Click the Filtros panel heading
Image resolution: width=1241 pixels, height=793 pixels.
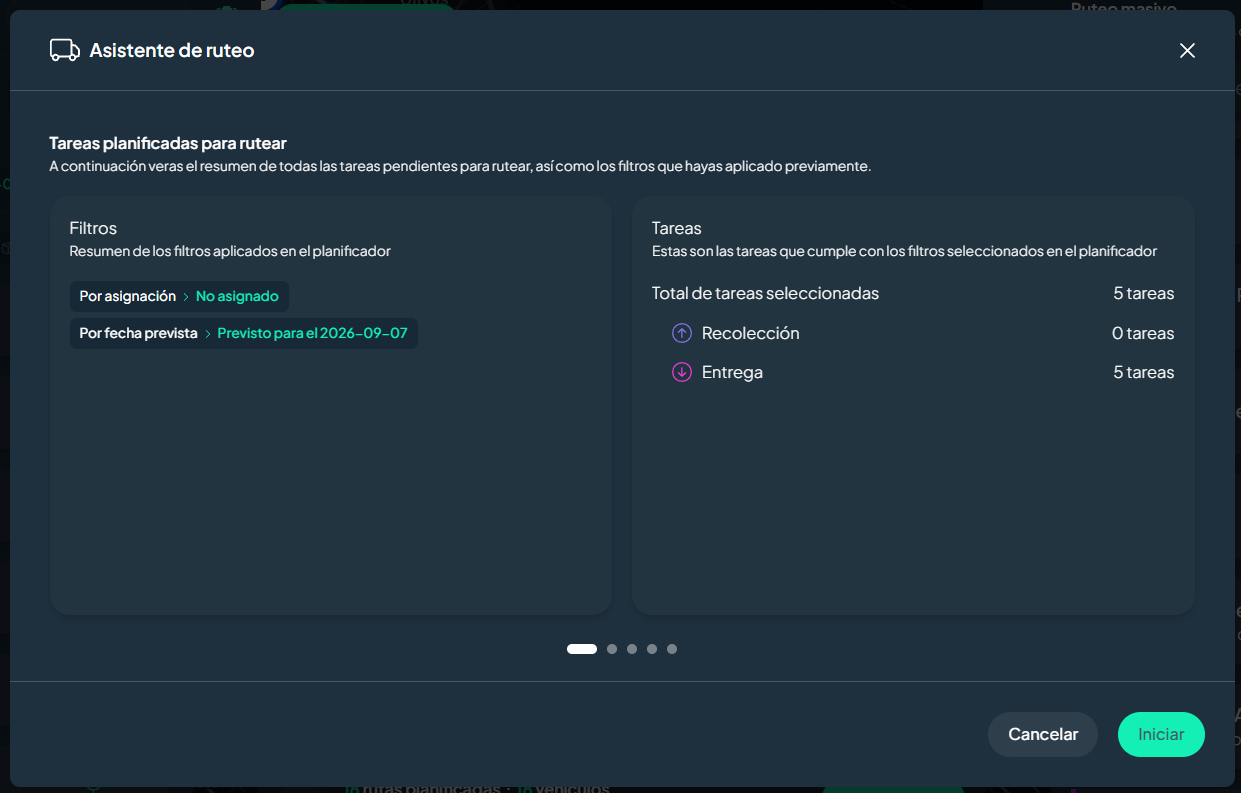(x=93, y=228)
